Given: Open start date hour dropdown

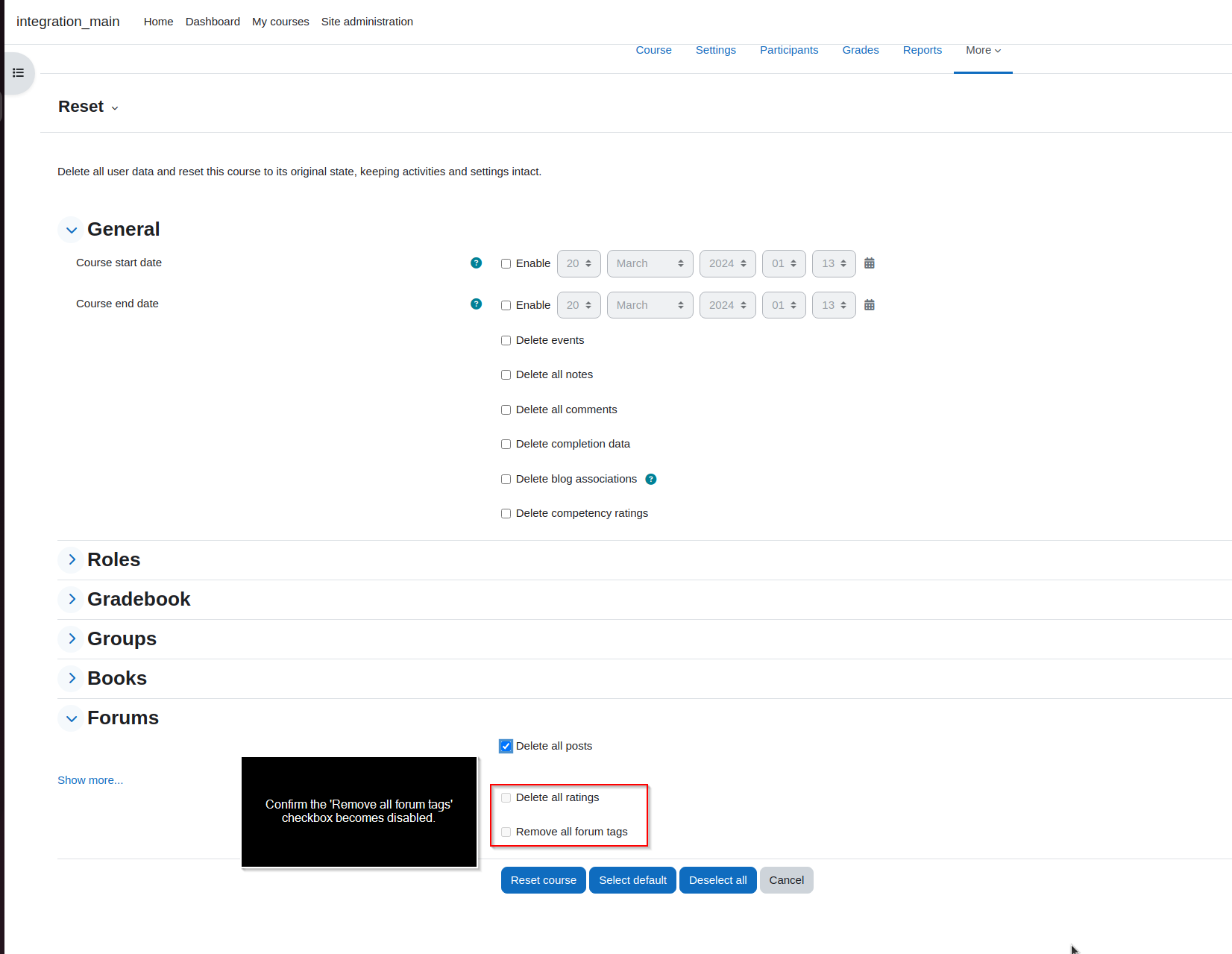Looking at the screenshot, I should coord(784,263).
